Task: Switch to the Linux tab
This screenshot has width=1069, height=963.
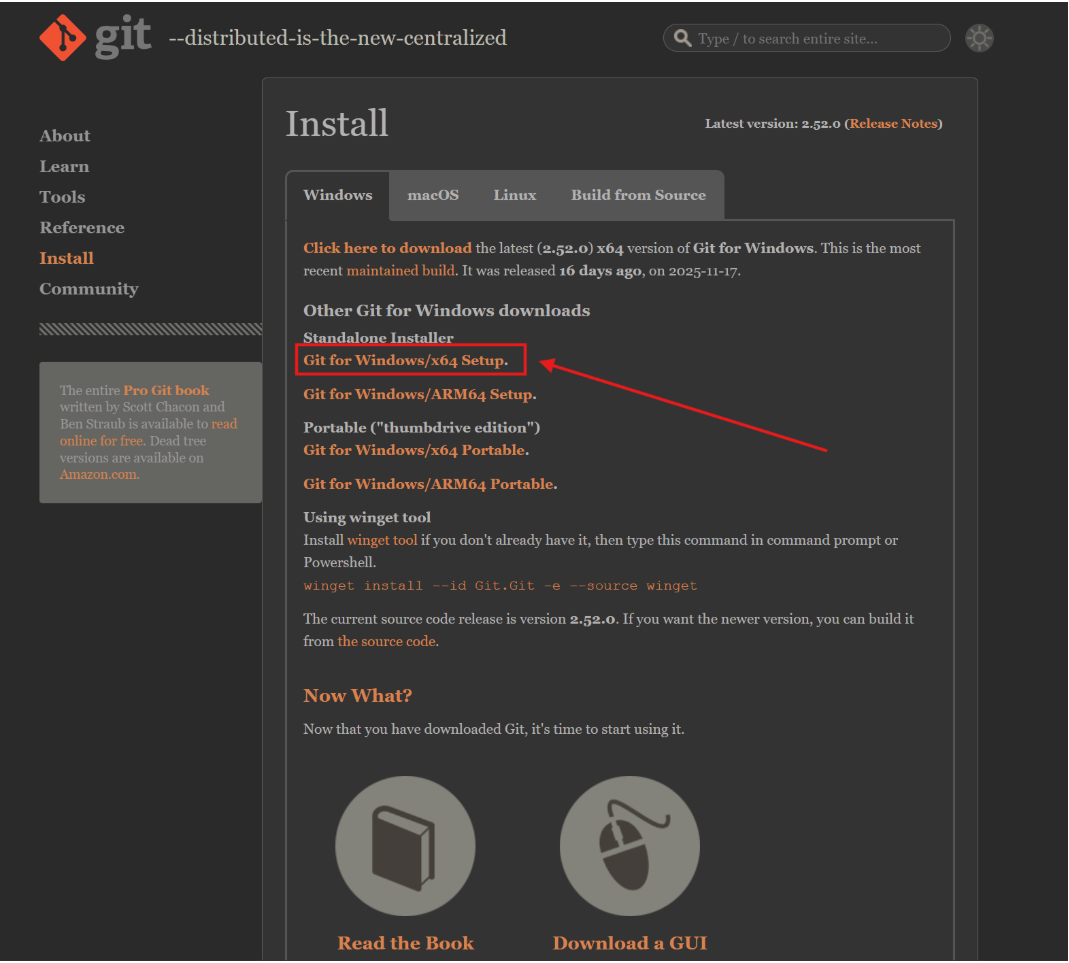Action: click(x=515, y=196)
